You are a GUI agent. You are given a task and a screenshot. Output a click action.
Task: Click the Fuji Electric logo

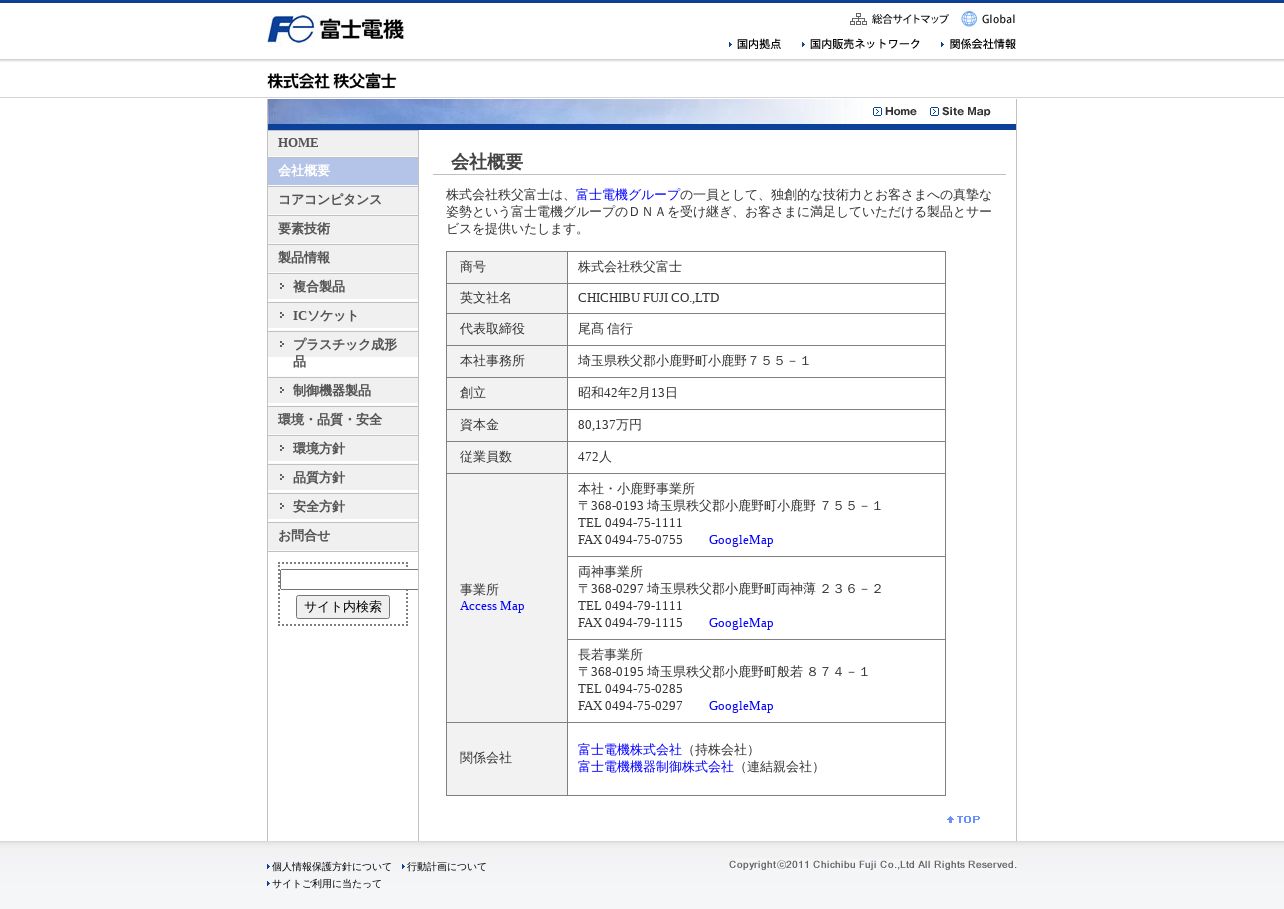pyautogui.click(x=335, y=30)
